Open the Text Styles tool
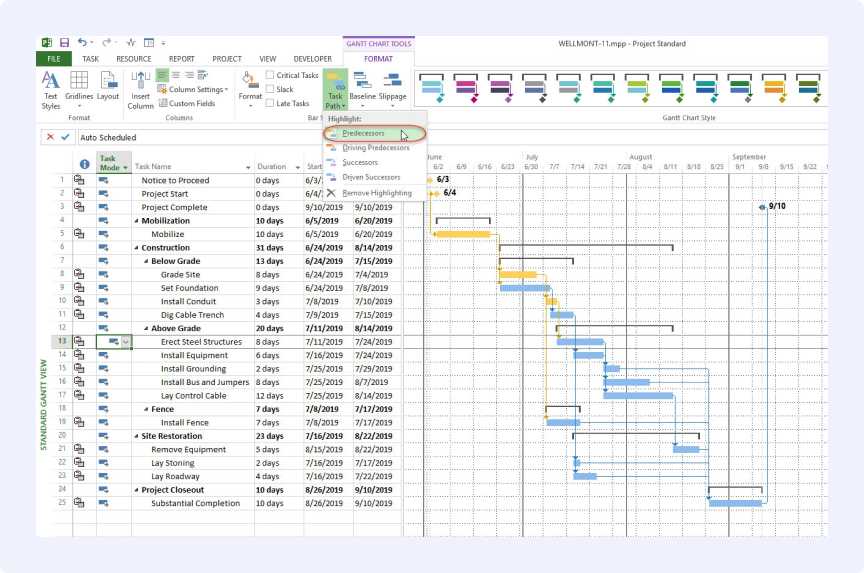The width and height of the screenshot is (864, 573). pos(51,86)
